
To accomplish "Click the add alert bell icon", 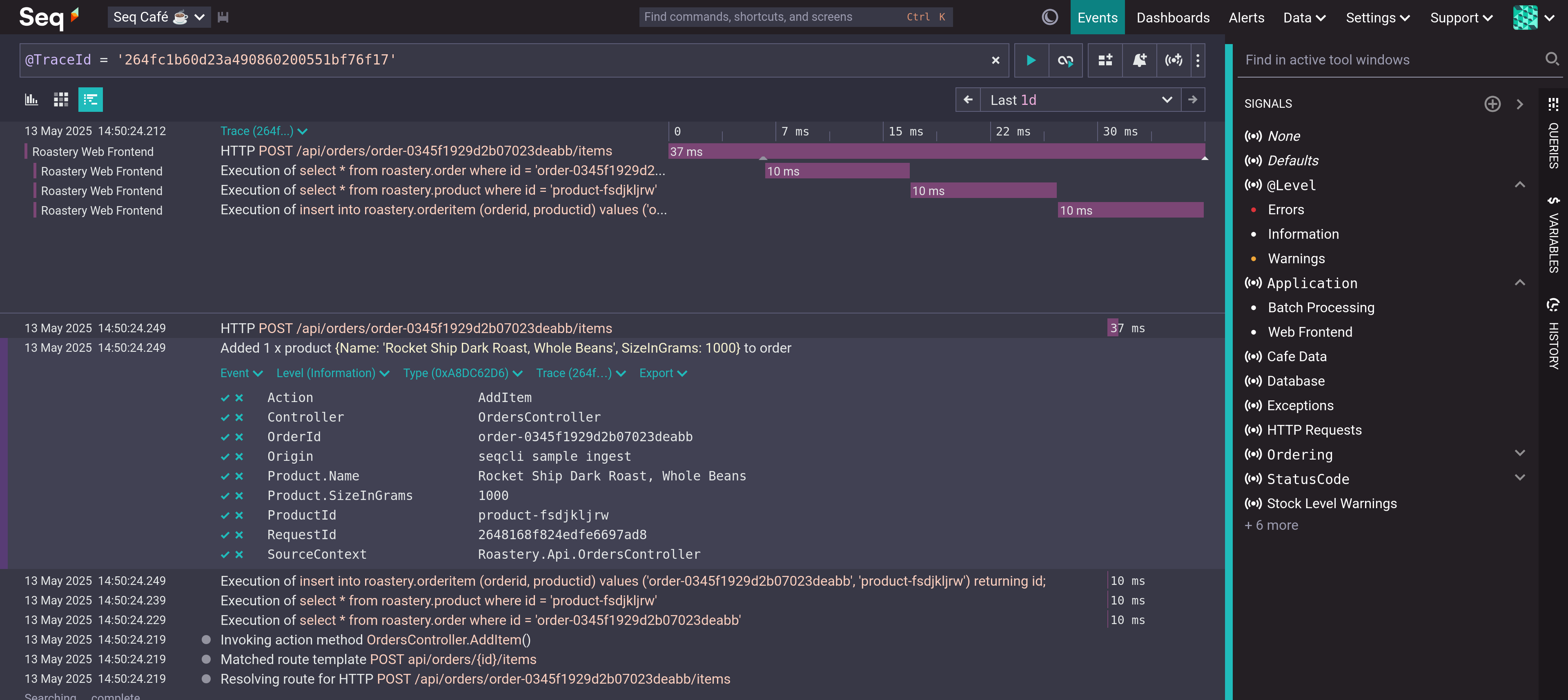I will click(1140, 60).
